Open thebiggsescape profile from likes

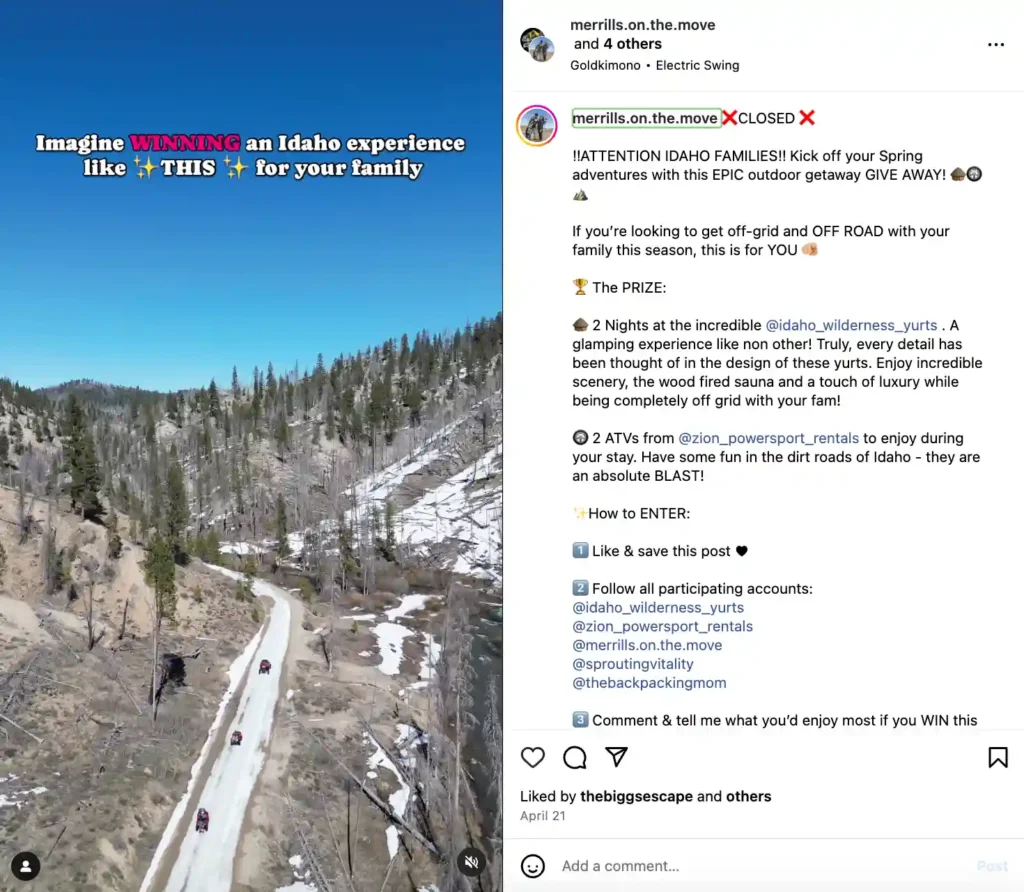636,797
